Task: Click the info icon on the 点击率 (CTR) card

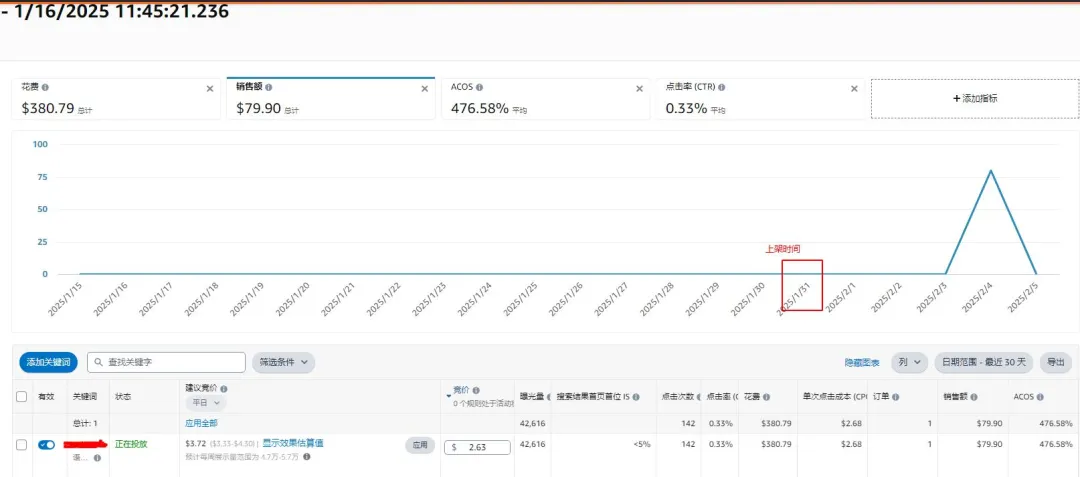Action: point(721,88)
